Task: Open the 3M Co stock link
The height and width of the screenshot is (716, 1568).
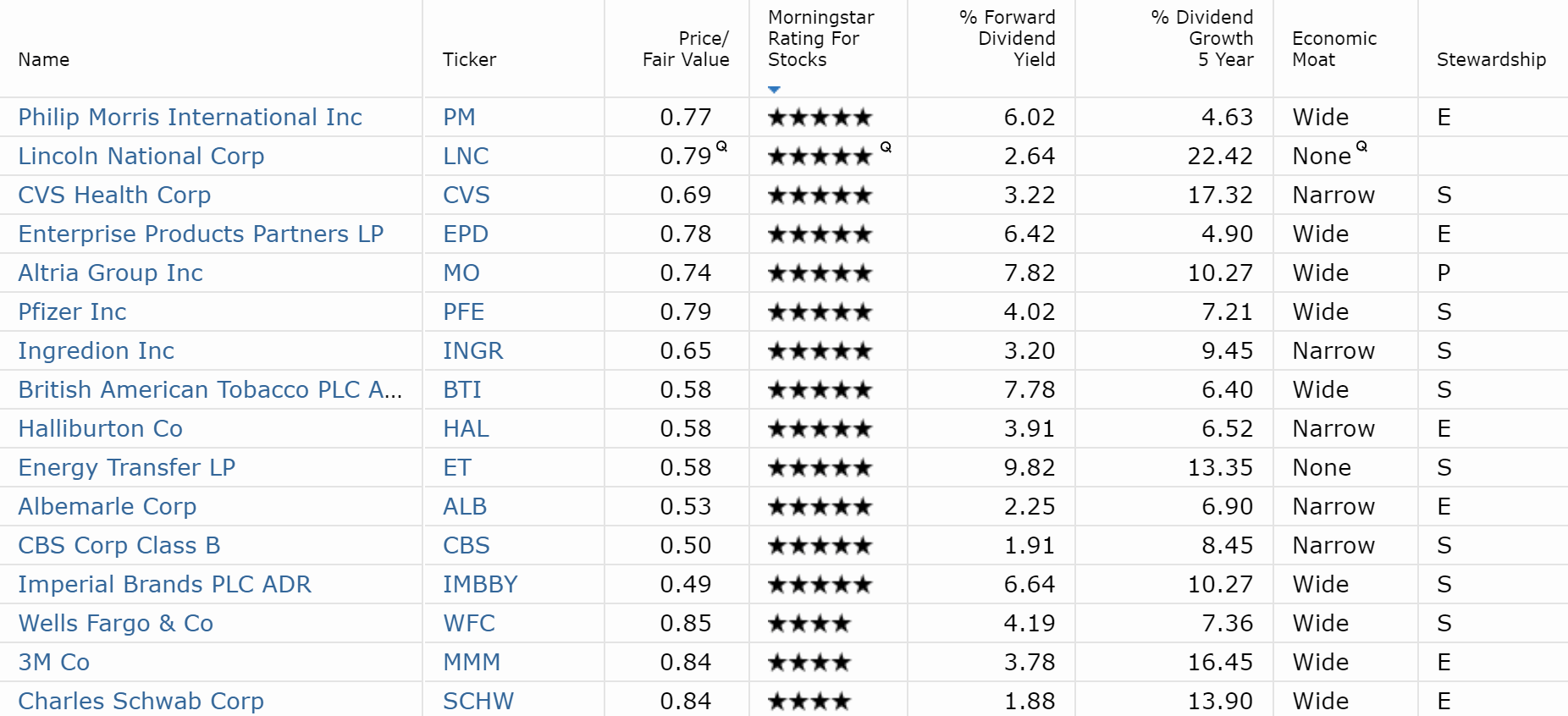Action: click(x=53, y=662)
